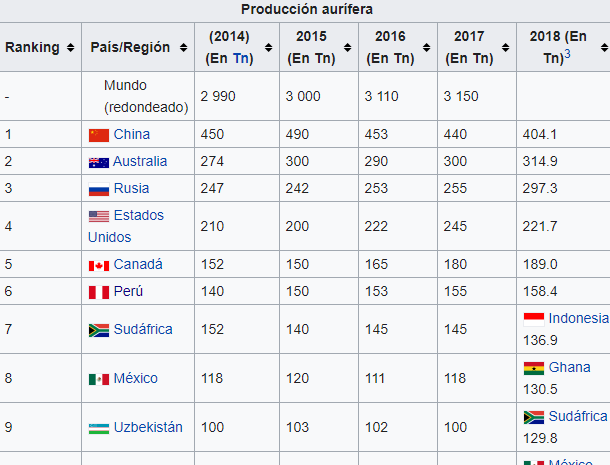Click Canadá 2018 value 189.0
610x465 pixels.
coord(540,265)
